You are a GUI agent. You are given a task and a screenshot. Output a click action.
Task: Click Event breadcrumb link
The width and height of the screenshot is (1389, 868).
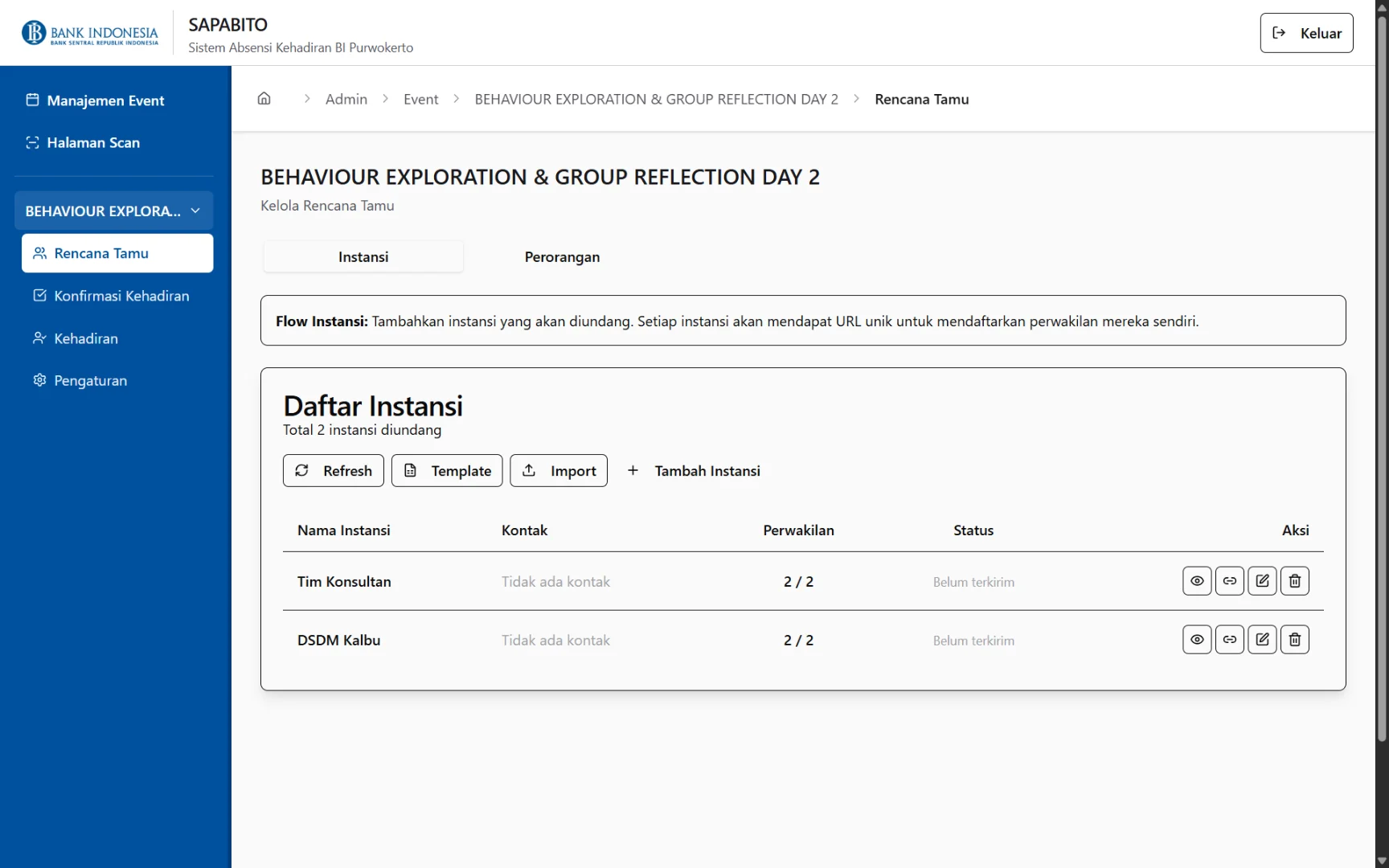(421, 99)
